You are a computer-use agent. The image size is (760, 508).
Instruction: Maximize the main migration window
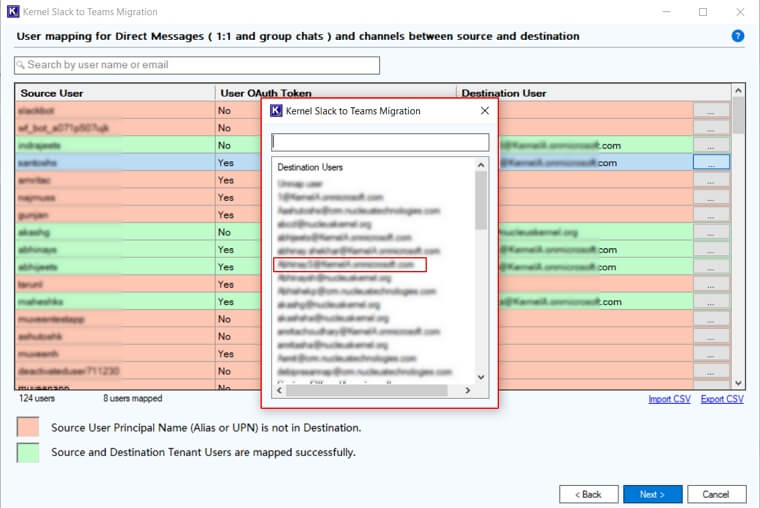coord(703,12)
